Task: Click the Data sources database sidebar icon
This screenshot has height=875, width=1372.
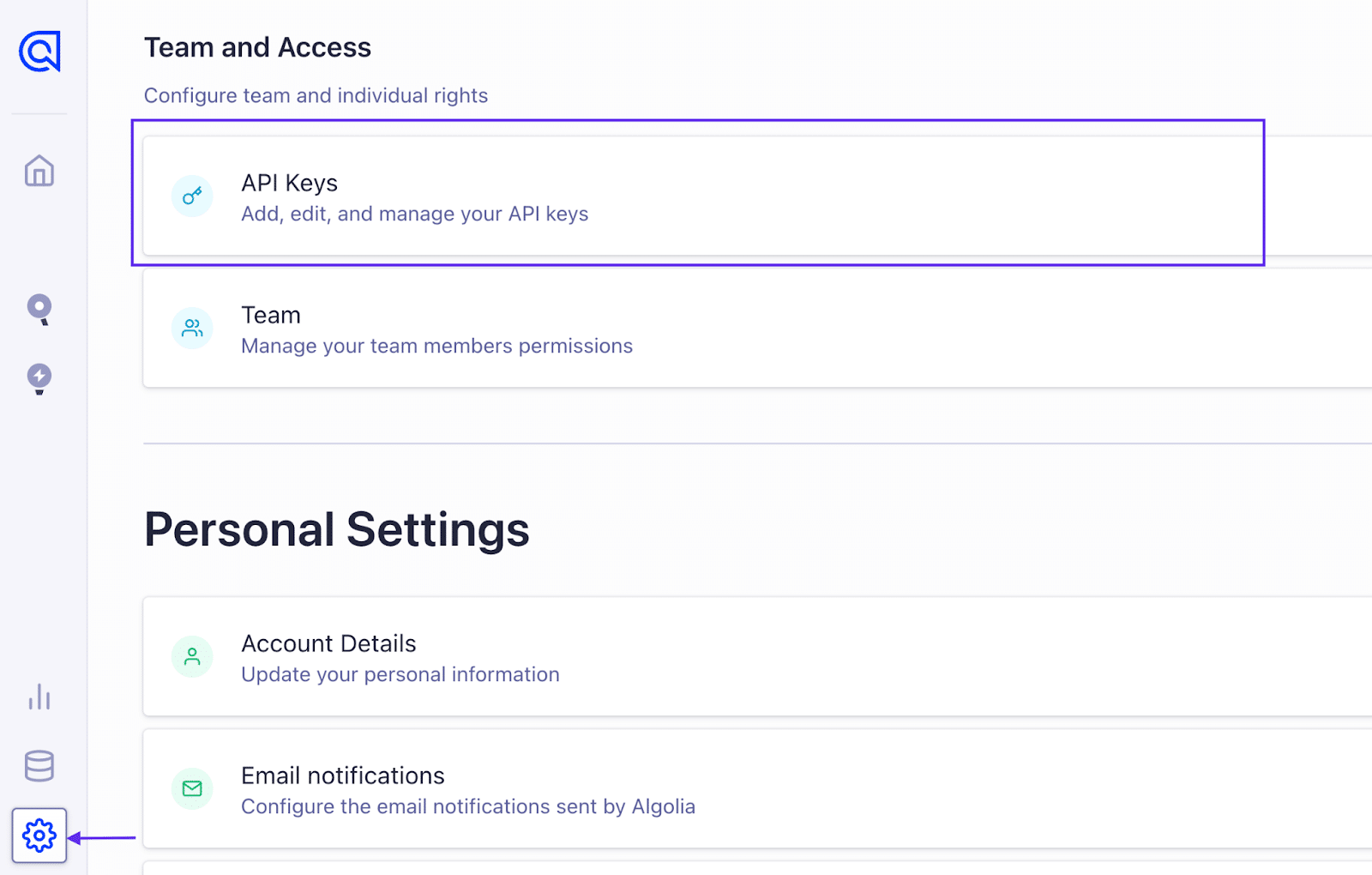Action: (x=39, y=766)
